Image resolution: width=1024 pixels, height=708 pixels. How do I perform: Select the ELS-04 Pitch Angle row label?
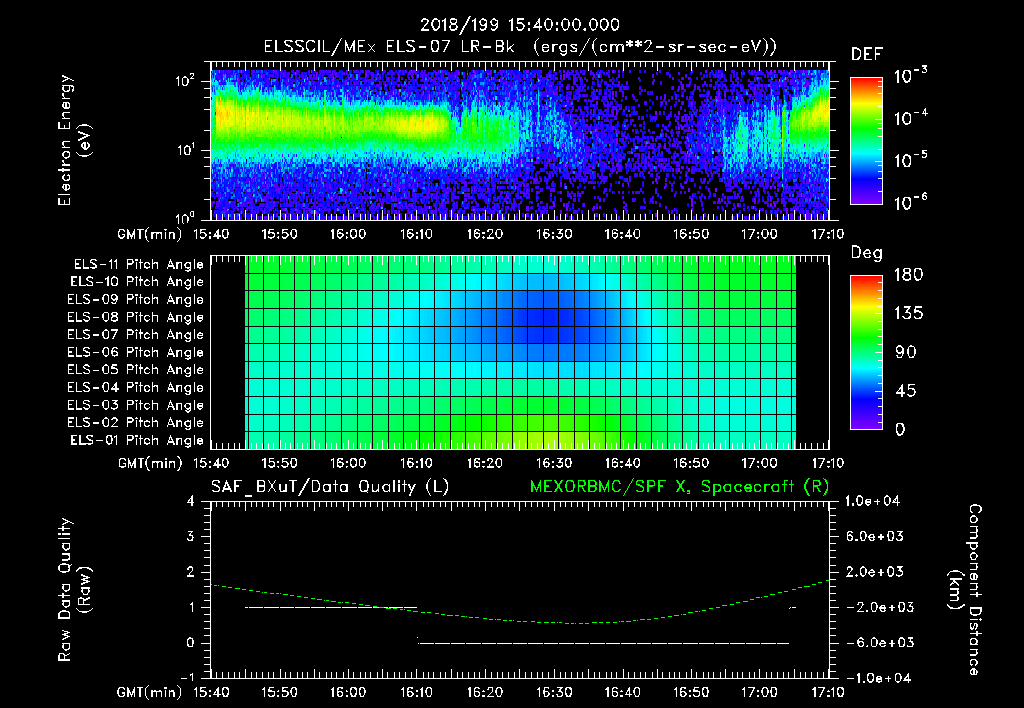click(135, 387)
